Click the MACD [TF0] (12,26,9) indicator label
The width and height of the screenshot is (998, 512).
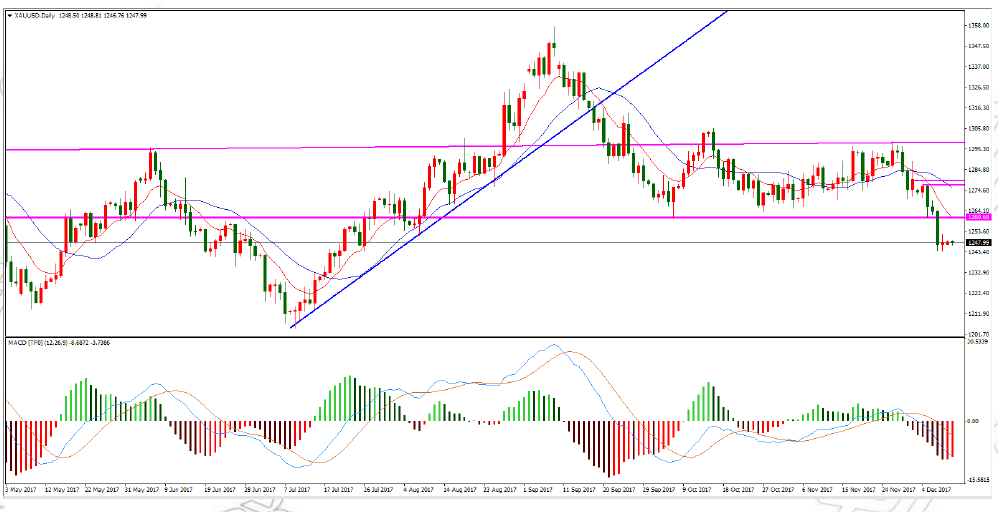(x=36, y=343)
